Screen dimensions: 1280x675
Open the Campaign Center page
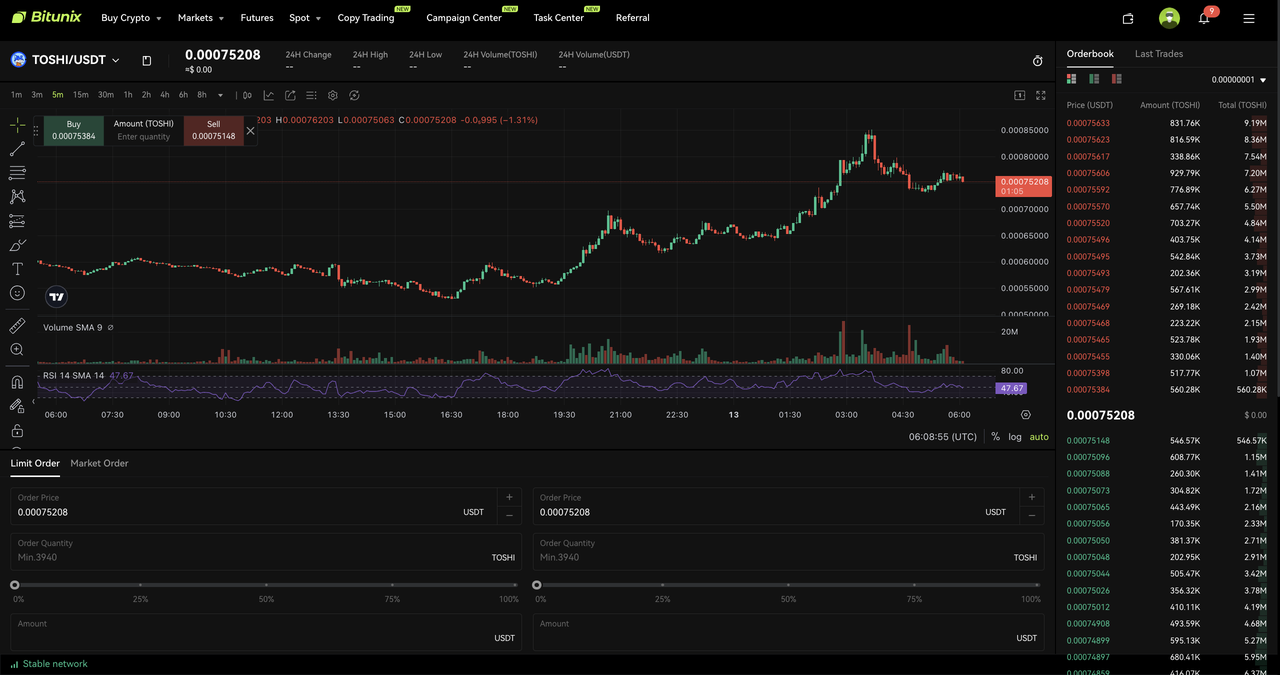tap(463, 17)
